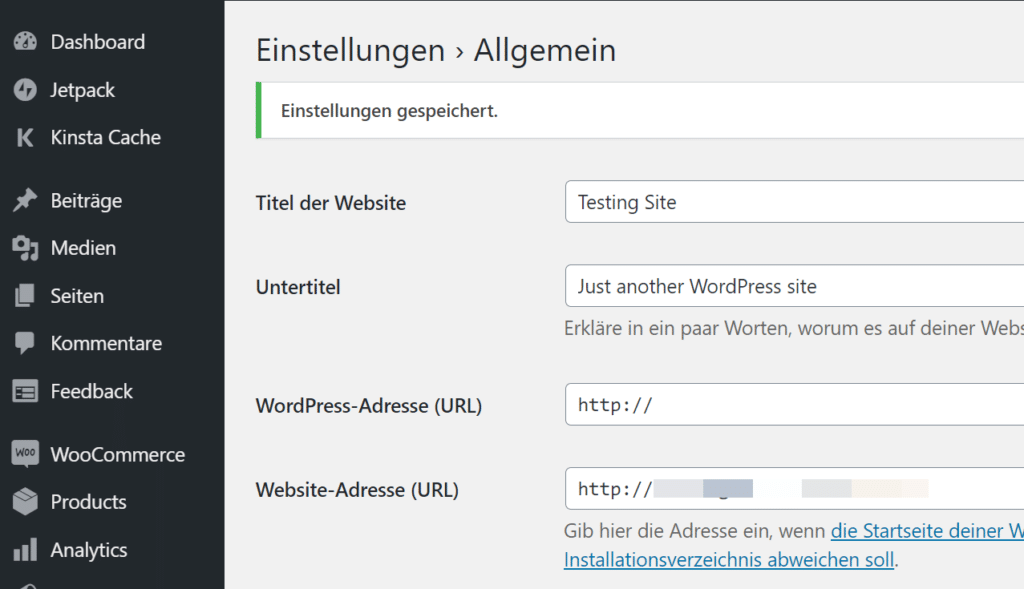Screen dimensions: 1024x589
Task: Select Kommentare in the sidebar menu
Action: coord(106,343)
